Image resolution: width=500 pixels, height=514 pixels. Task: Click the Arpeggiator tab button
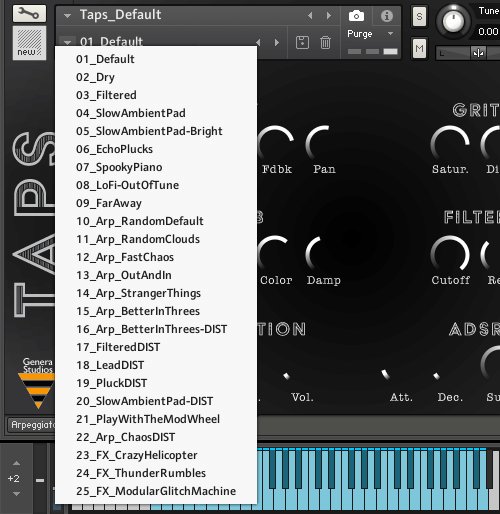[31, 425]
